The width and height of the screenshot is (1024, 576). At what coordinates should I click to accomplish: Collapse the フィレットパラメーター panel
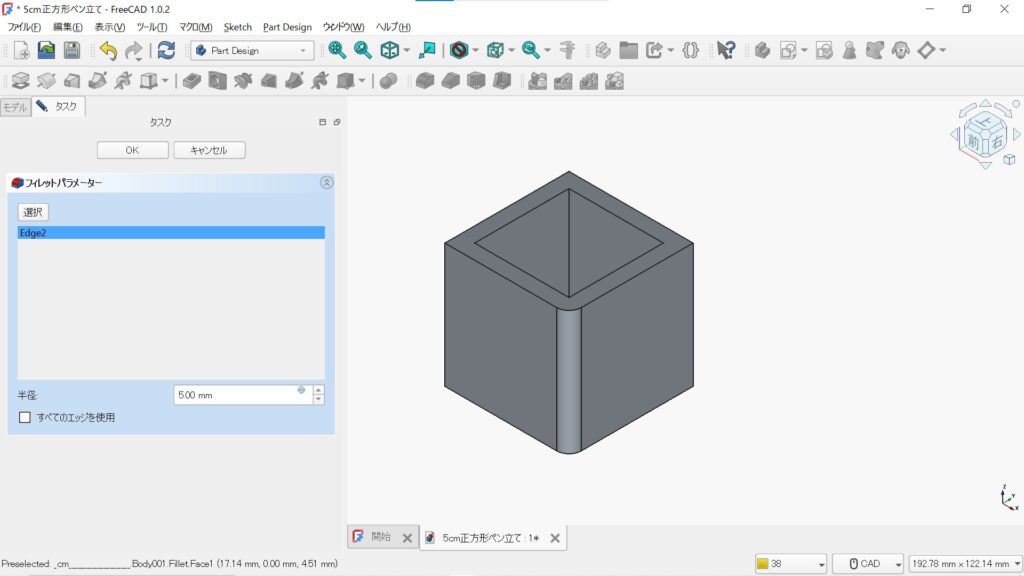[x=326, y=183]
